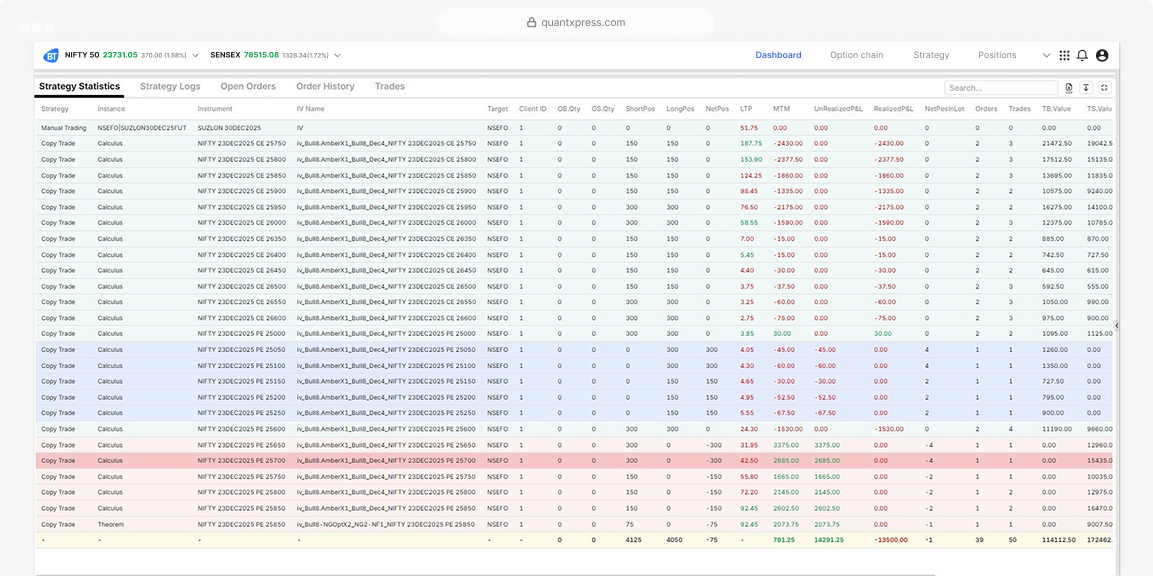View the Order History tab
This screenshot has height=577, width=1153.
[325, 87]
